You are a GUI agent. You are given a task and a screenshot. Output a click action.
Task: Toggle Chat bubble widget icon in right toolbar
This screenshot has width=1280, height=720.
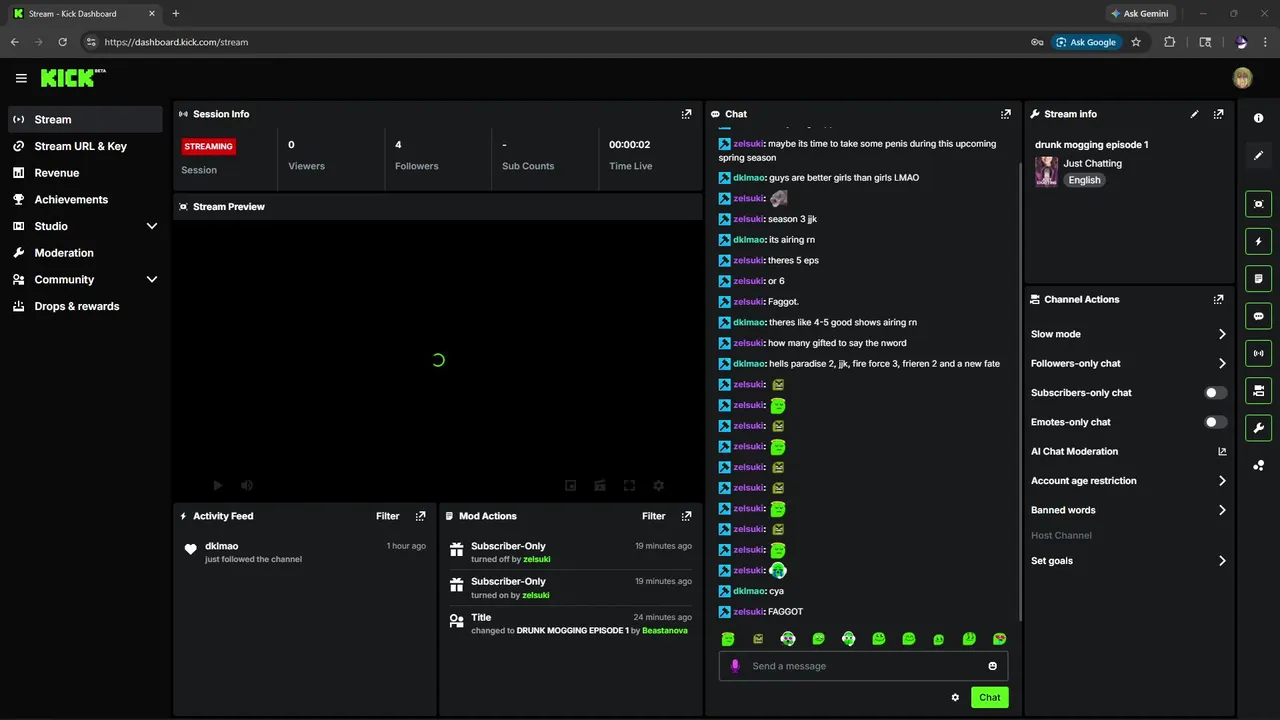[x=1258, y=316]
